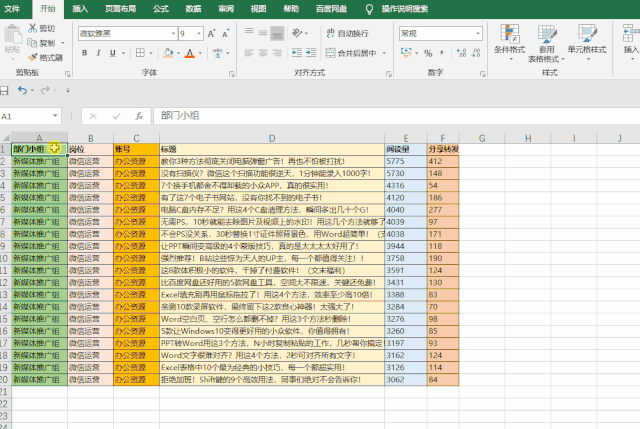This screenshot has height=429, width=640.
Task: Apply the red font color A
Action: click(x=190, y=53)
